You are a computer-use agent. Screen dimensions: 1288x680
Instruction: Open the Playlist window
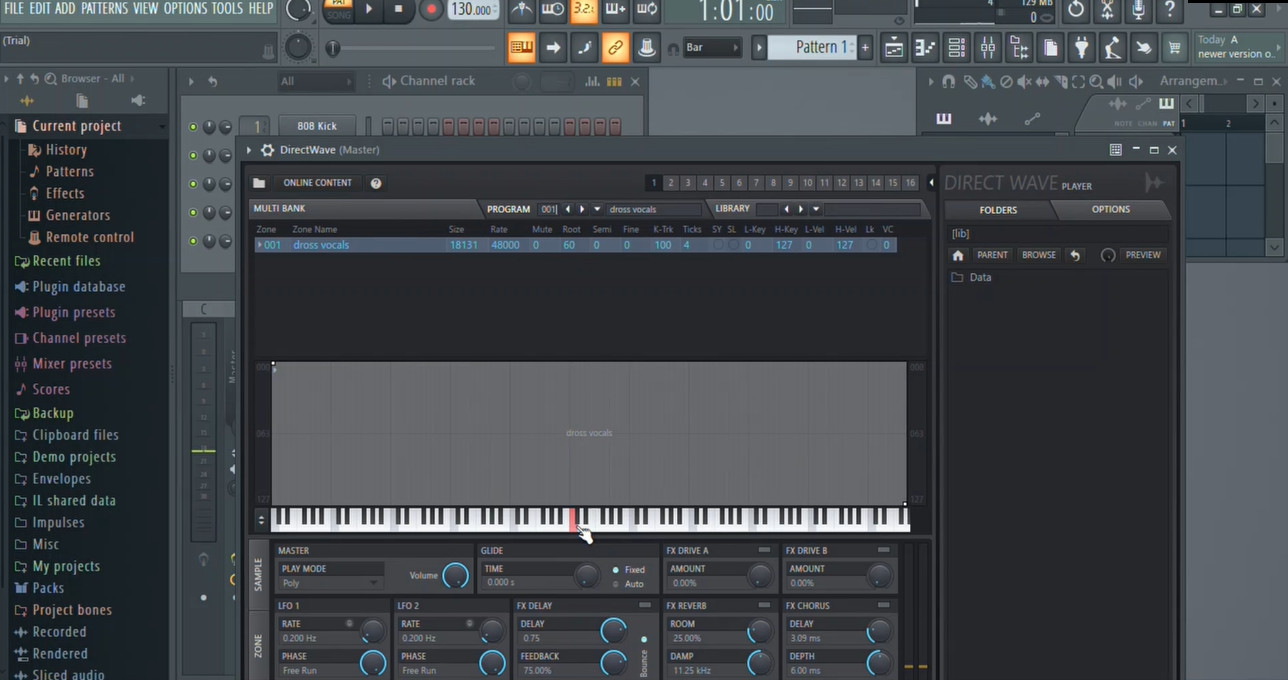pyautogui.click(x=893, y=47)
